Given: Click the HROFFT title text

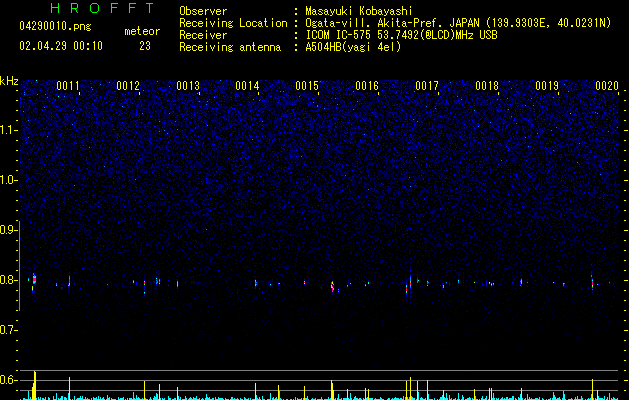Looking at the screenshot, I should click(103, 8).
